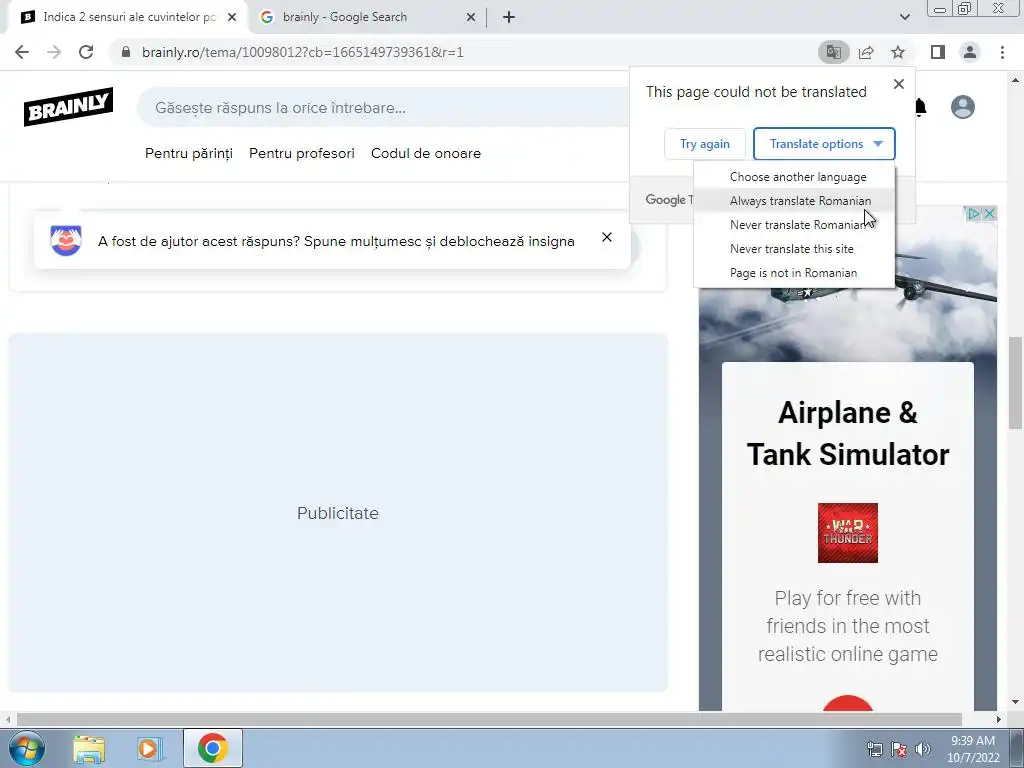The width and height of the screenshot is (1024, 768).
Task: Click the War Thunder logo in ad
Action: [848, 533]
